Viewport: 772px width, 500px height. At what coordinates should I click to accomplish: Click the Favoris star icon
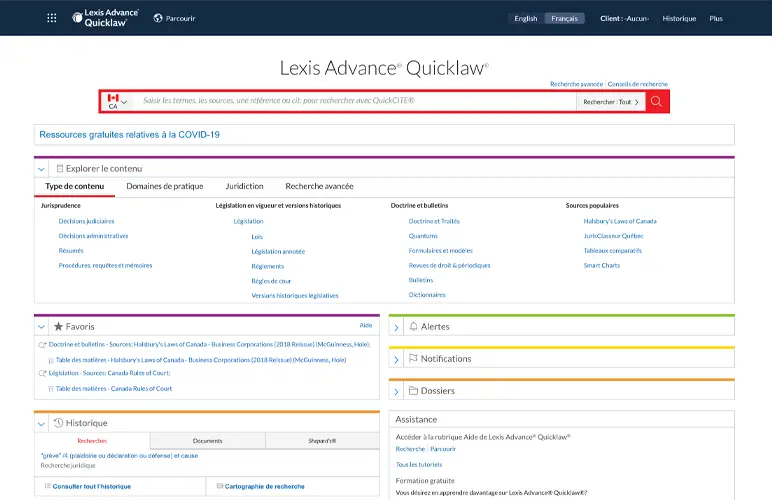[x=58, y=327]
